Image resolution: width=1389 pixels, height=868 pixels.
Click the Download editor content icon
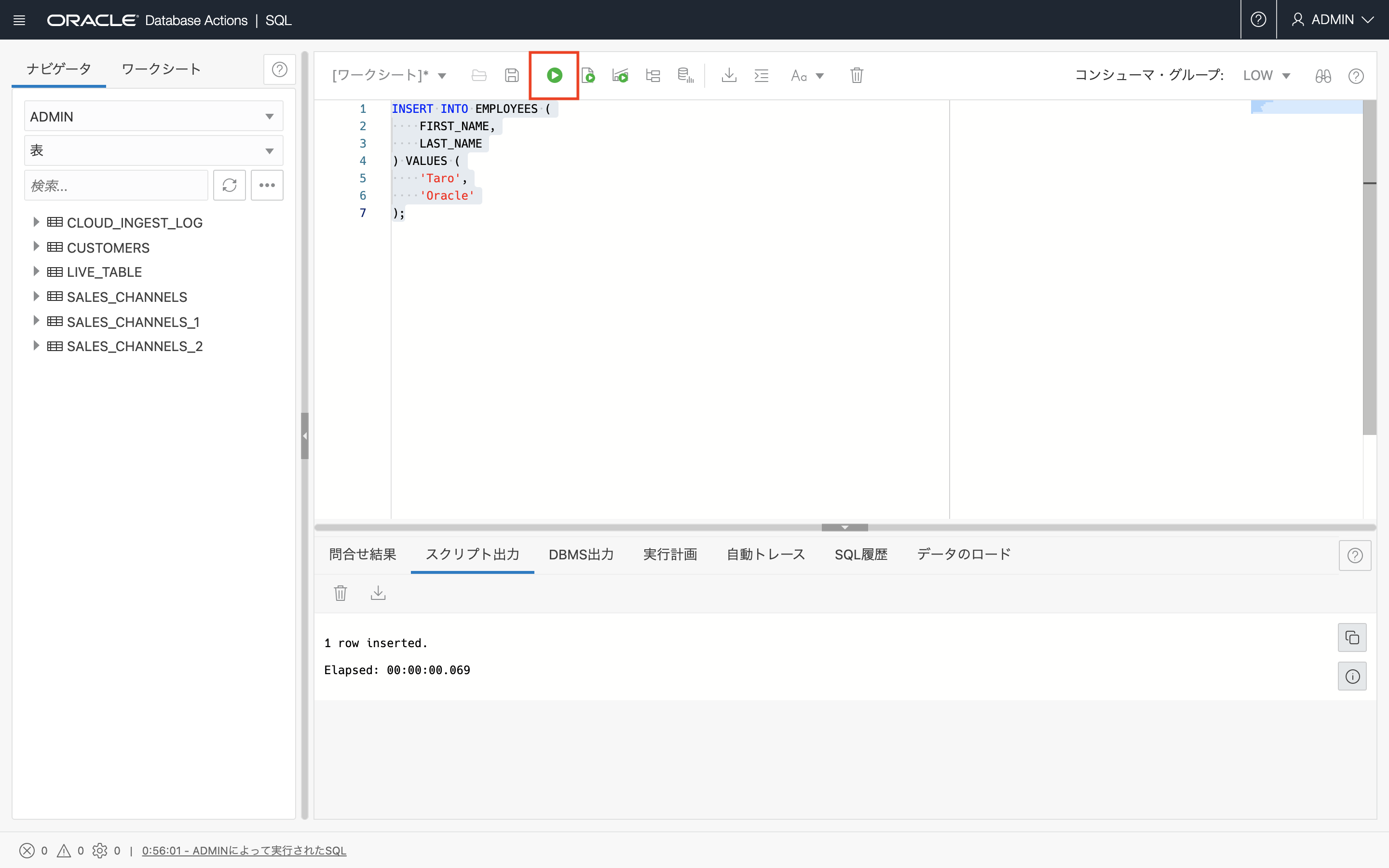(x=729, y=75)
